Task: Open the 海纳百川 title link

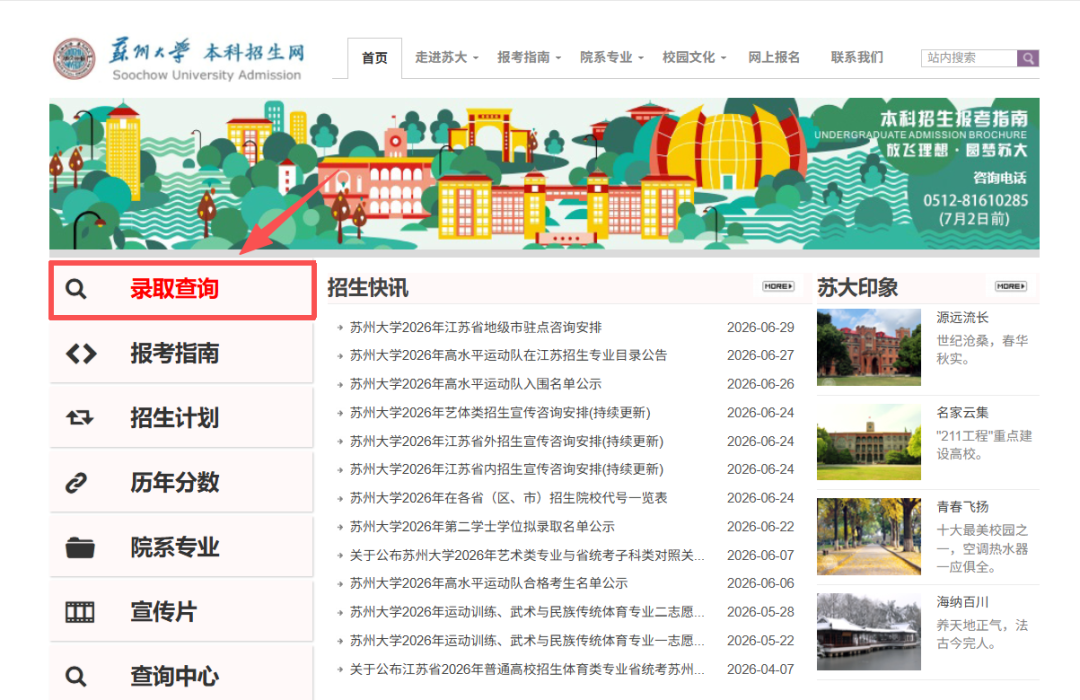Action: click(x=962, y=602)
